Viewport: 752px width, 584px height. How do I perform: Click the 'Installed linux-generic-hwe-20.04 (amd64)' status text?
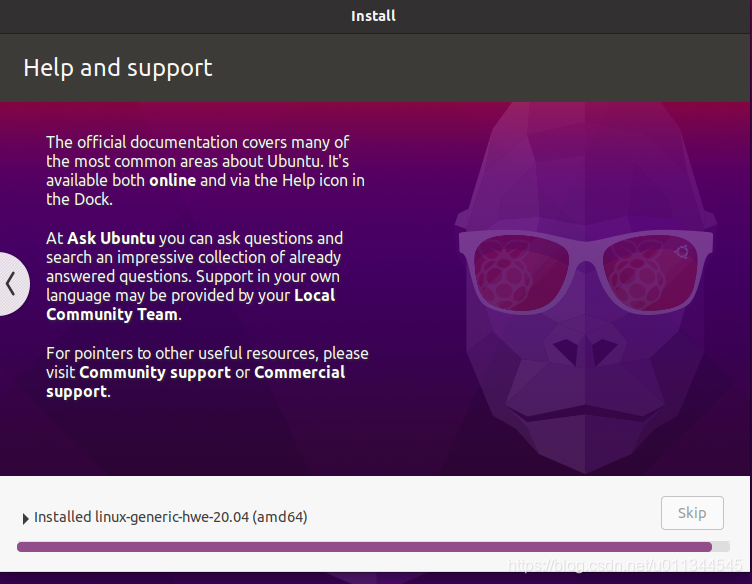coord(171,517)
